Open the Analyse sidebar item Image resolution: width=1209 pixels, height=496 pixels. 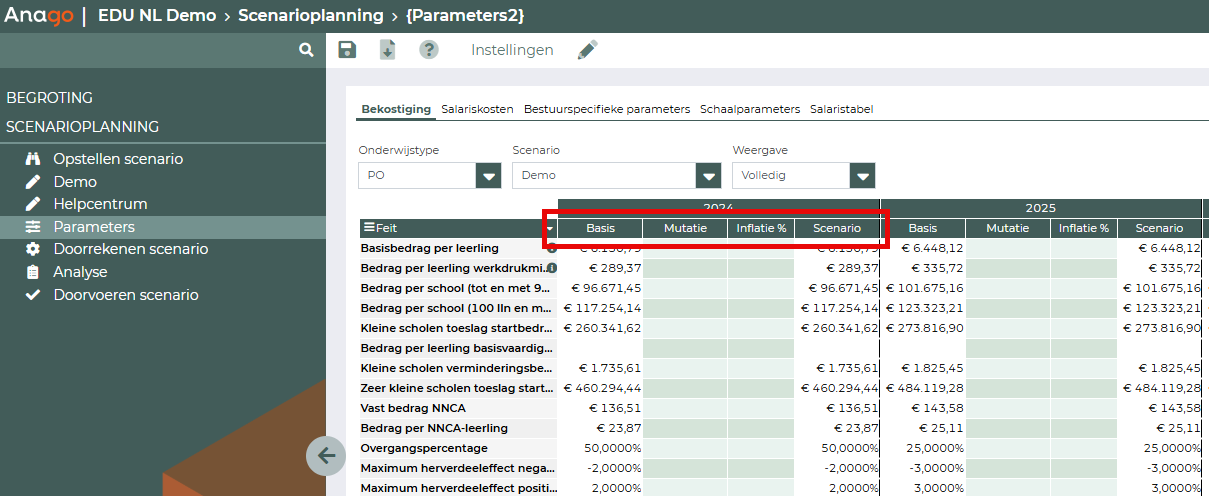pos(80,272)
